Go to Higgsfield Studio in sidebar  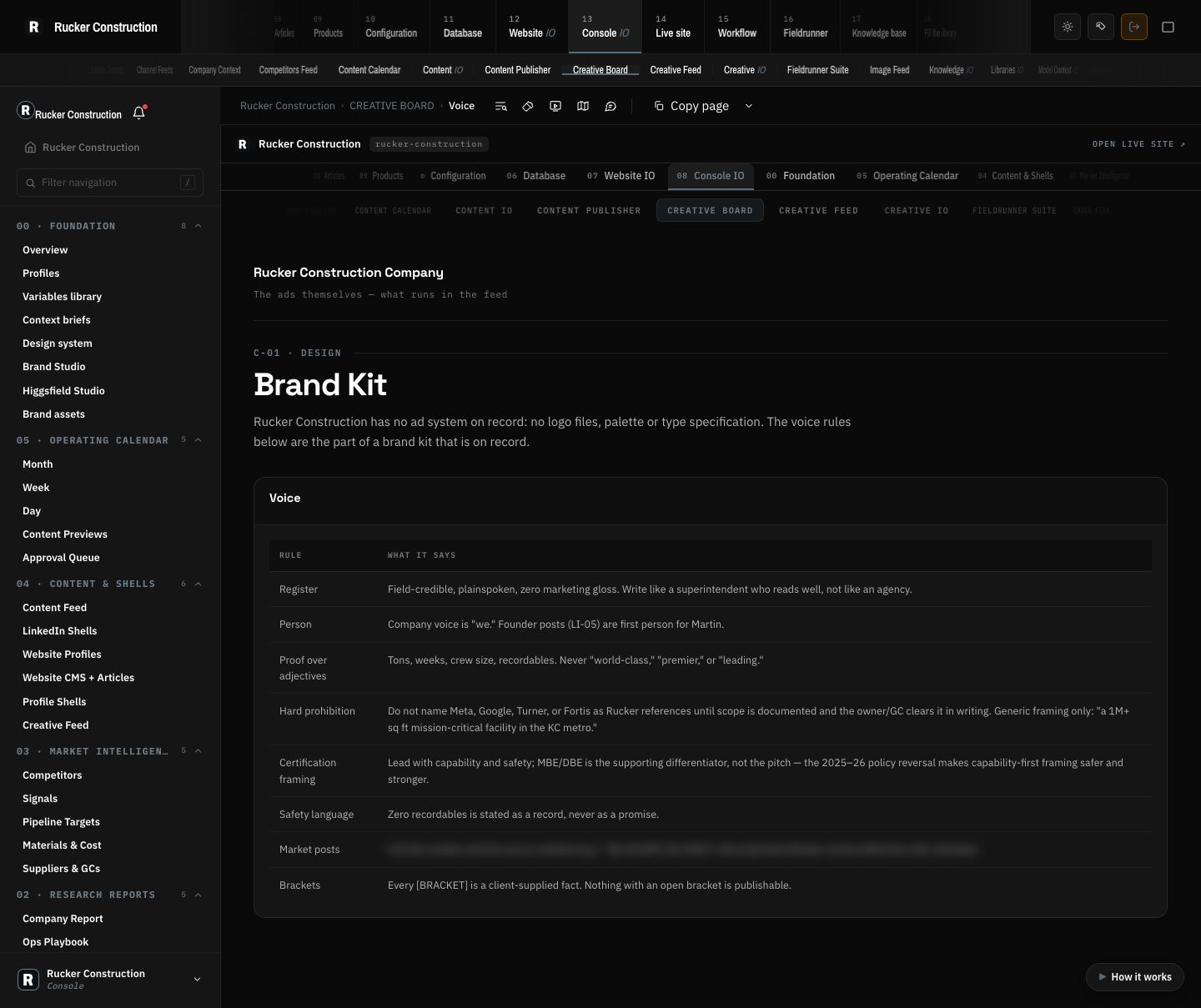tap(63, 391)
